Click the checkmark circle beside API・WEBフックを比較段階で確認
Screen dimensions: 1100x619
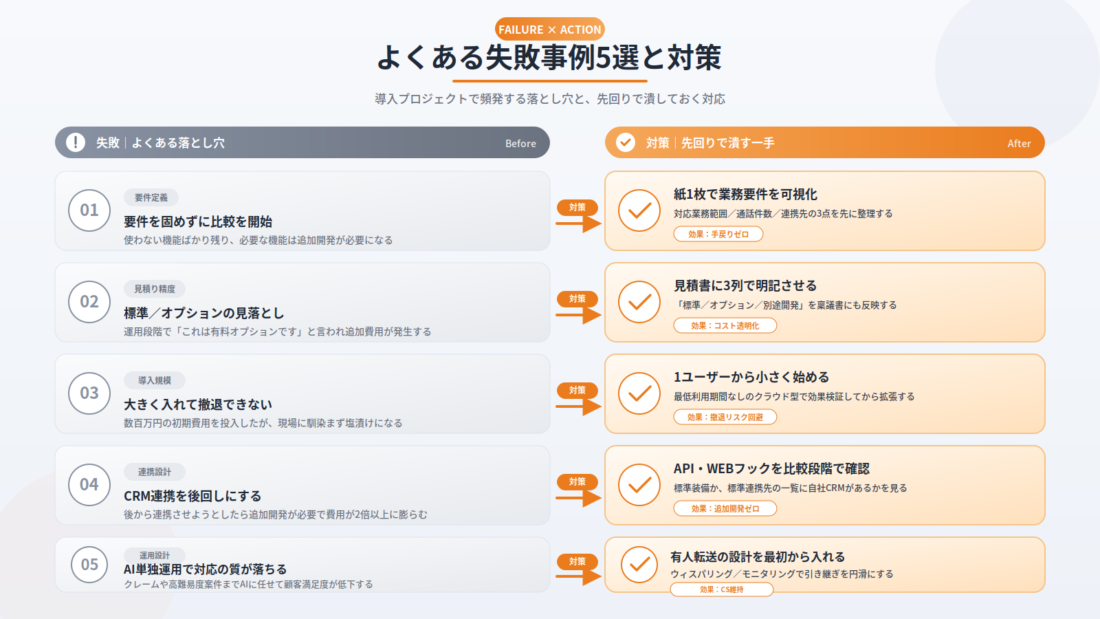click(639, 484)
